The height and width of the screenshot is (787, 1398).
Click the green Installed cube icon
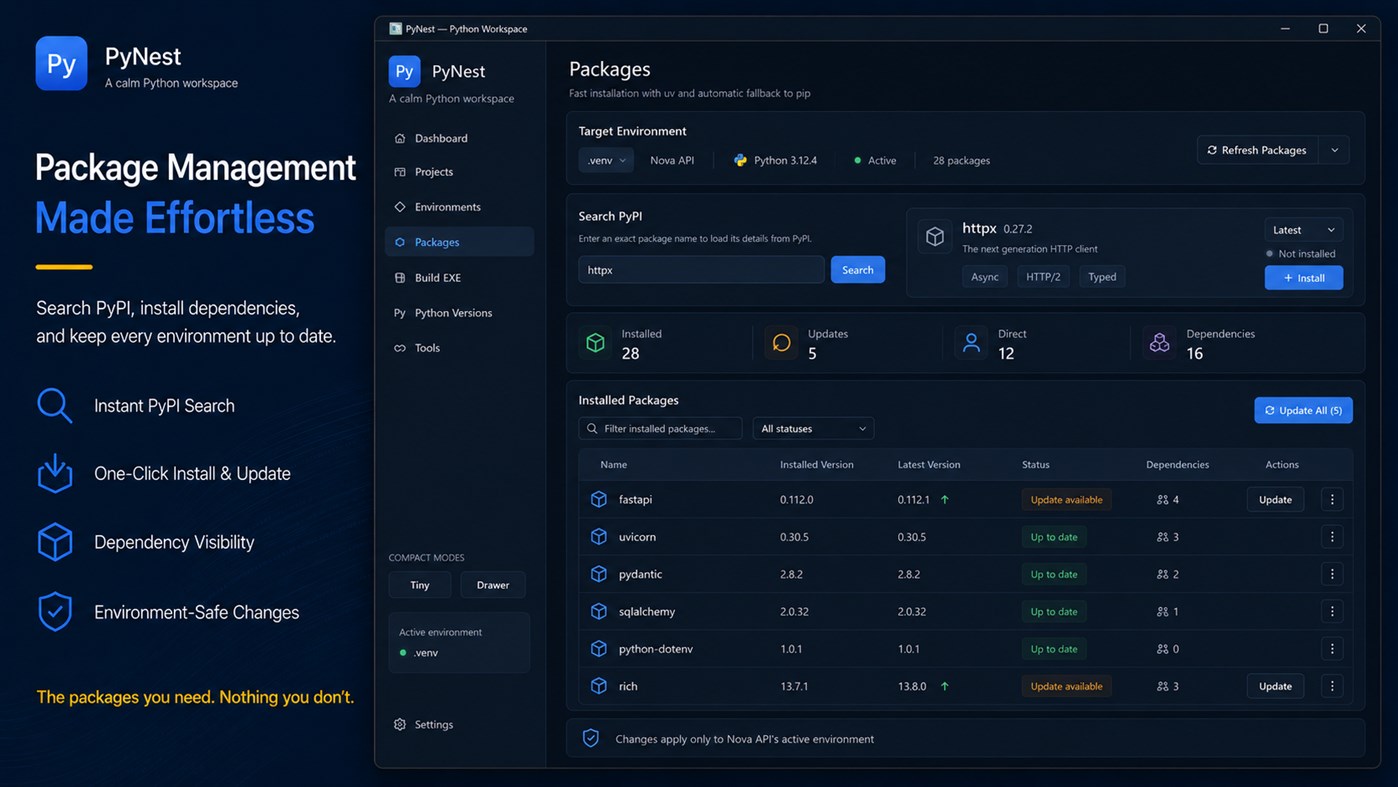595,343
